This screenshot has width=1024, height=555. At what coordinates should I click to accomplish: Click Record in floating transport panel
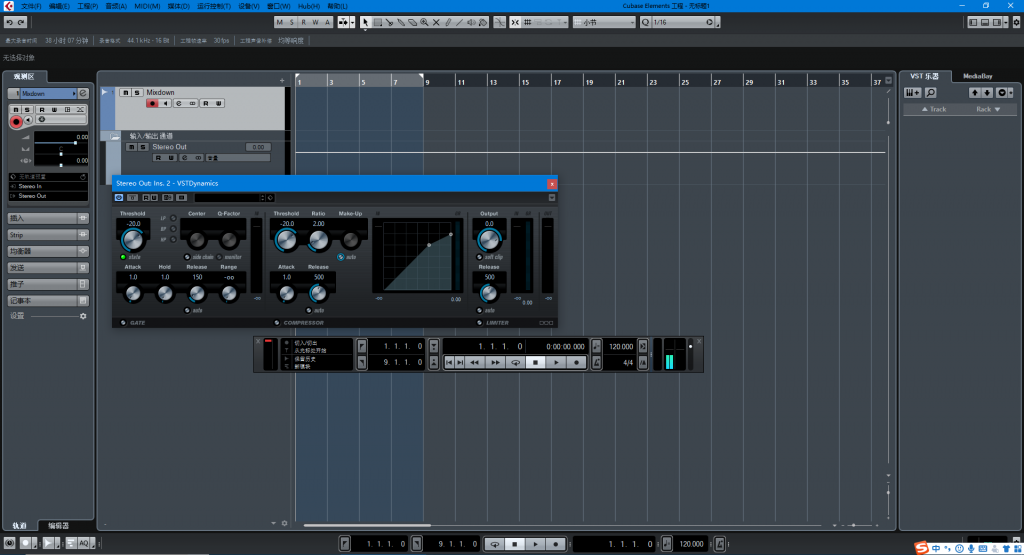click(x=576, y=362)
